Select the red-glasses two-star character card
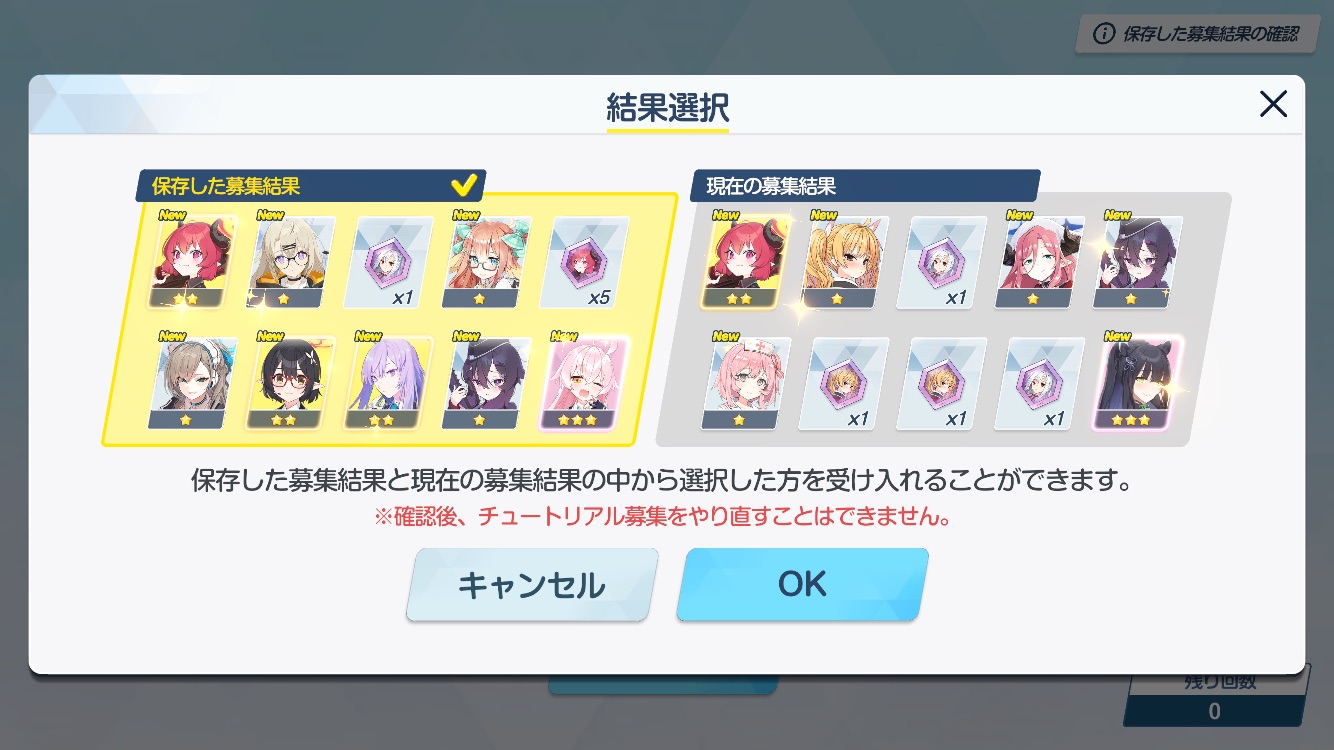This screenshot has height=750, width=1334. click(x=291, y=383)
